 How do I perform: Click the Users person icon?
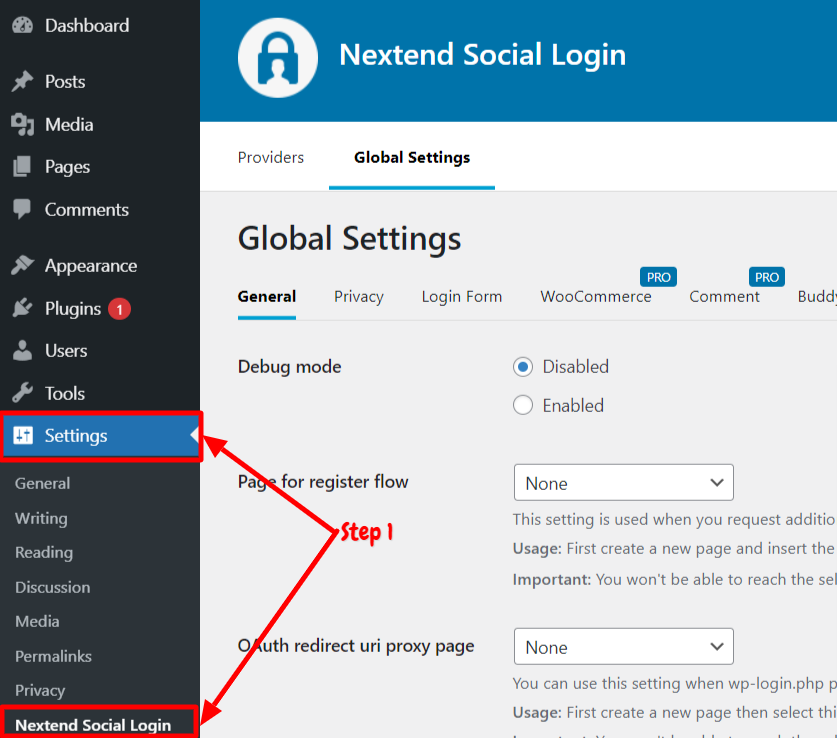click(x=22, y=351)
